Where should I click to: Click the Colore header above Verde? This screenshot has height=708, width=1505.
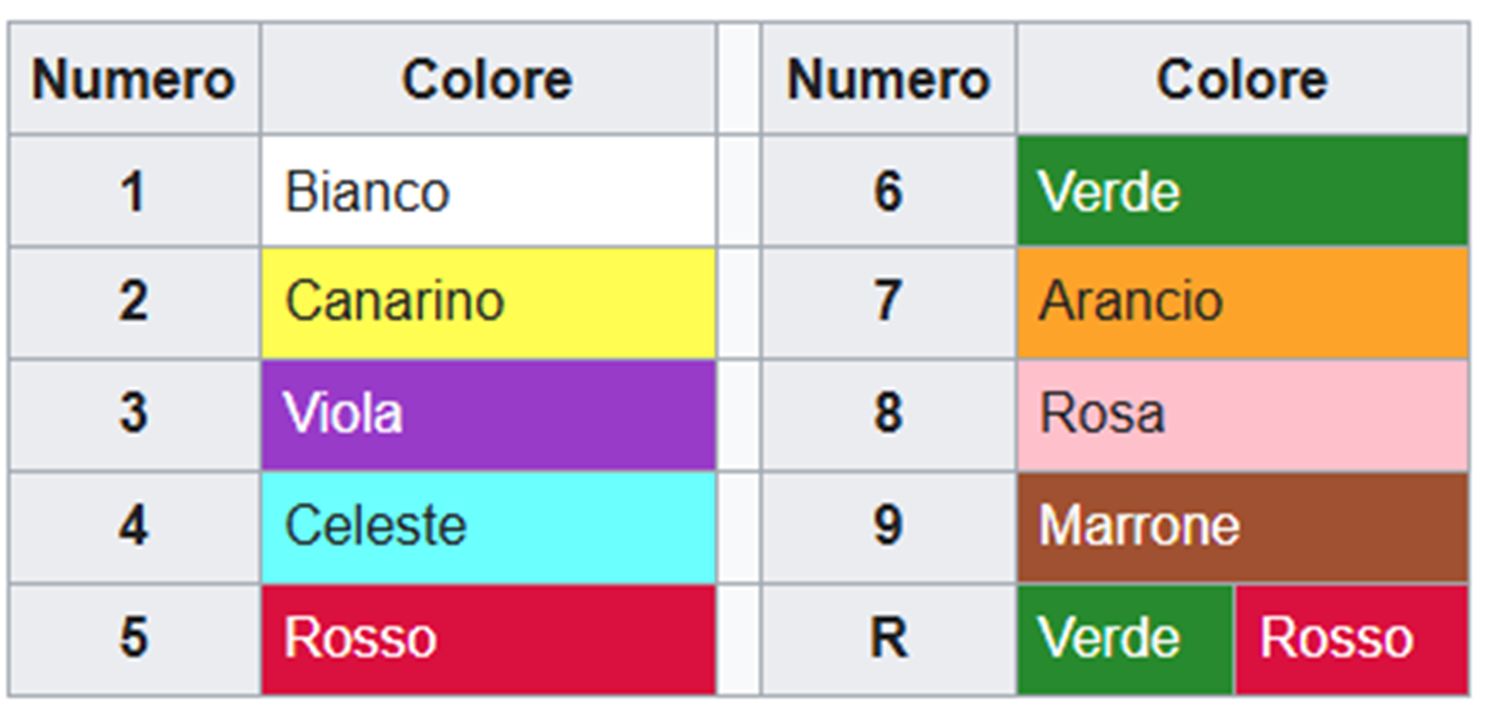click(1242, 79)
